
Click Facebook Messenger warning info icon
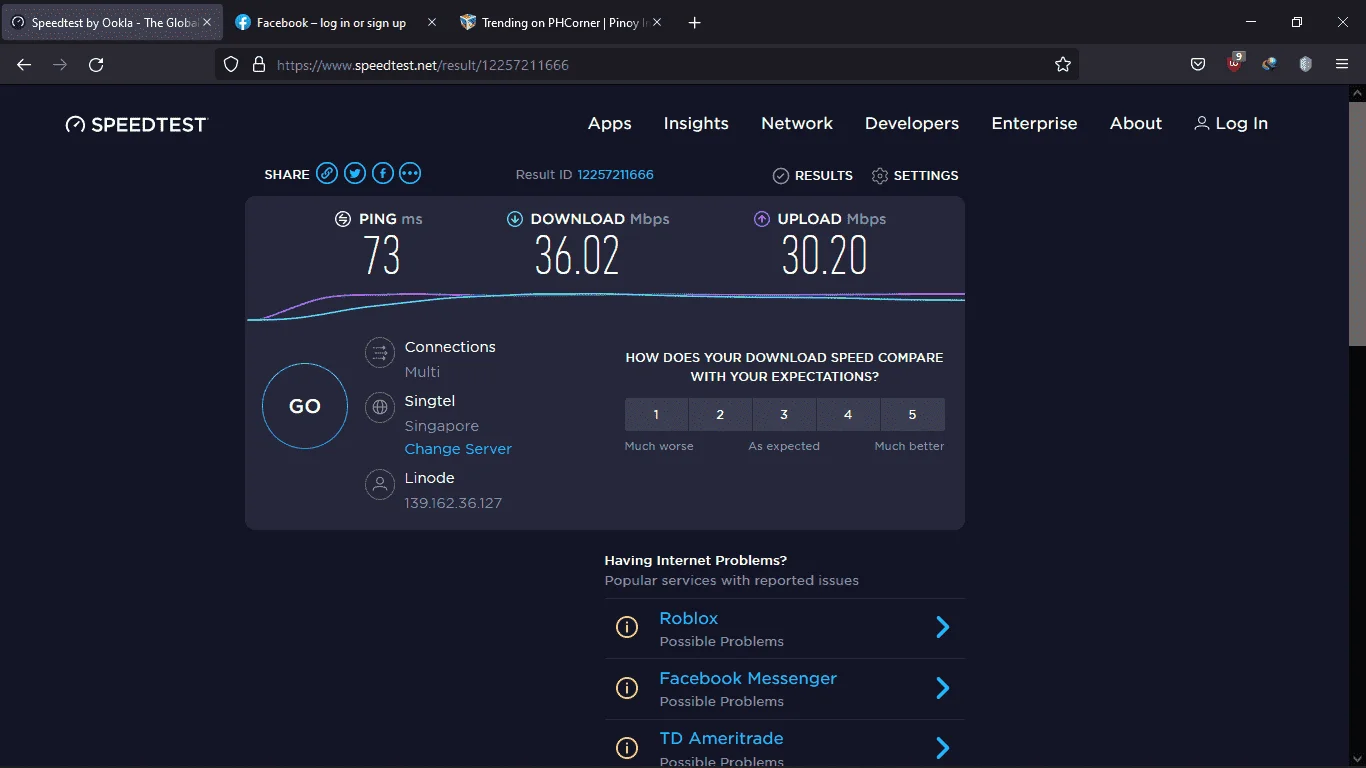coord(627,688)
